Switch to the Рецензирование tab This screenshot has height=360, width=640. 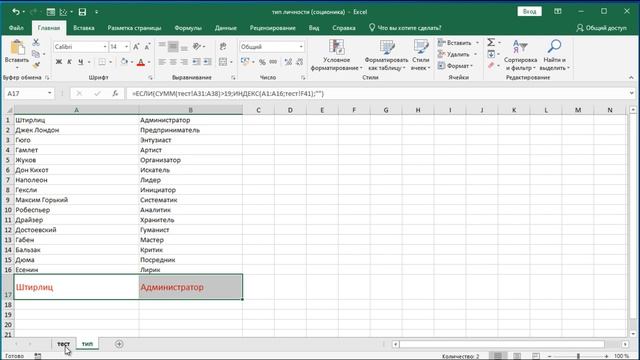point(273,28)
